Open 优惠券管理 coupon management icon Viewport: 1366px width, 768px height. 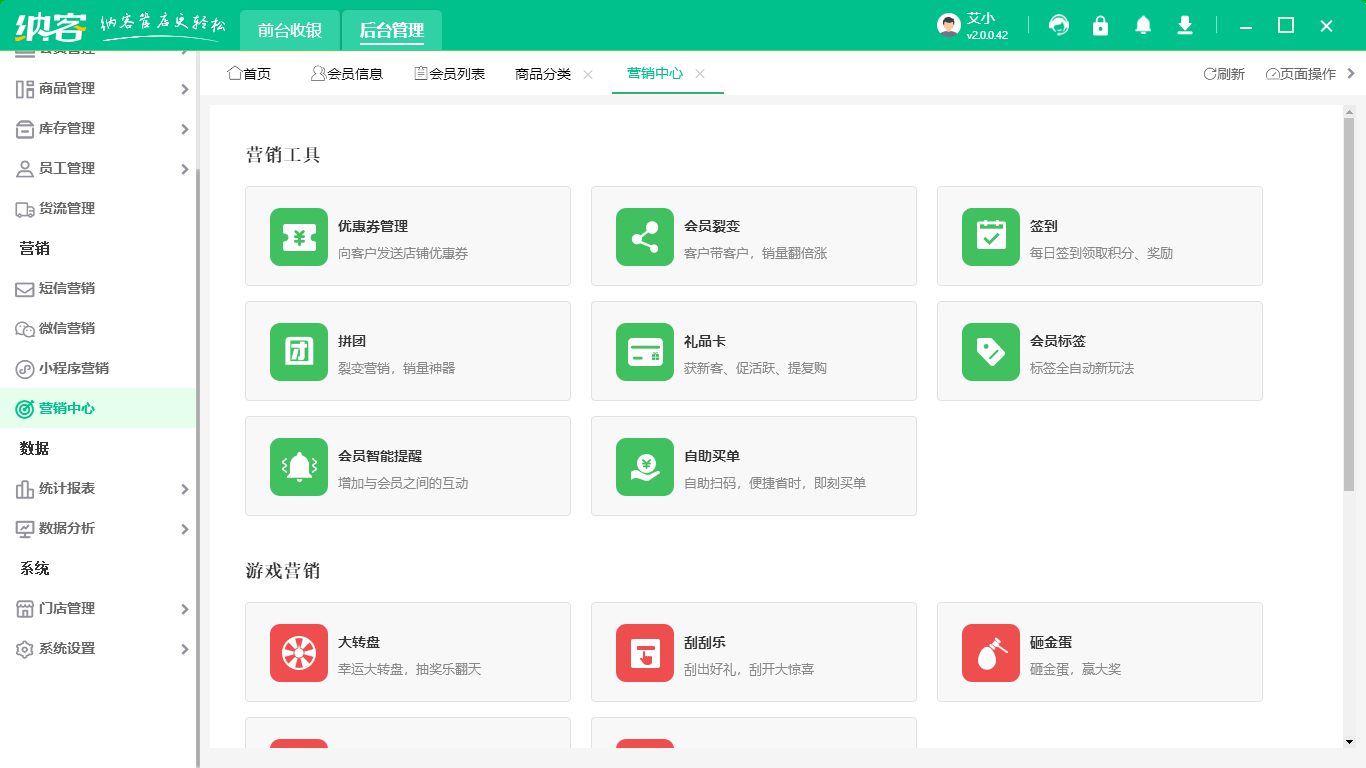tap(298, 236)
